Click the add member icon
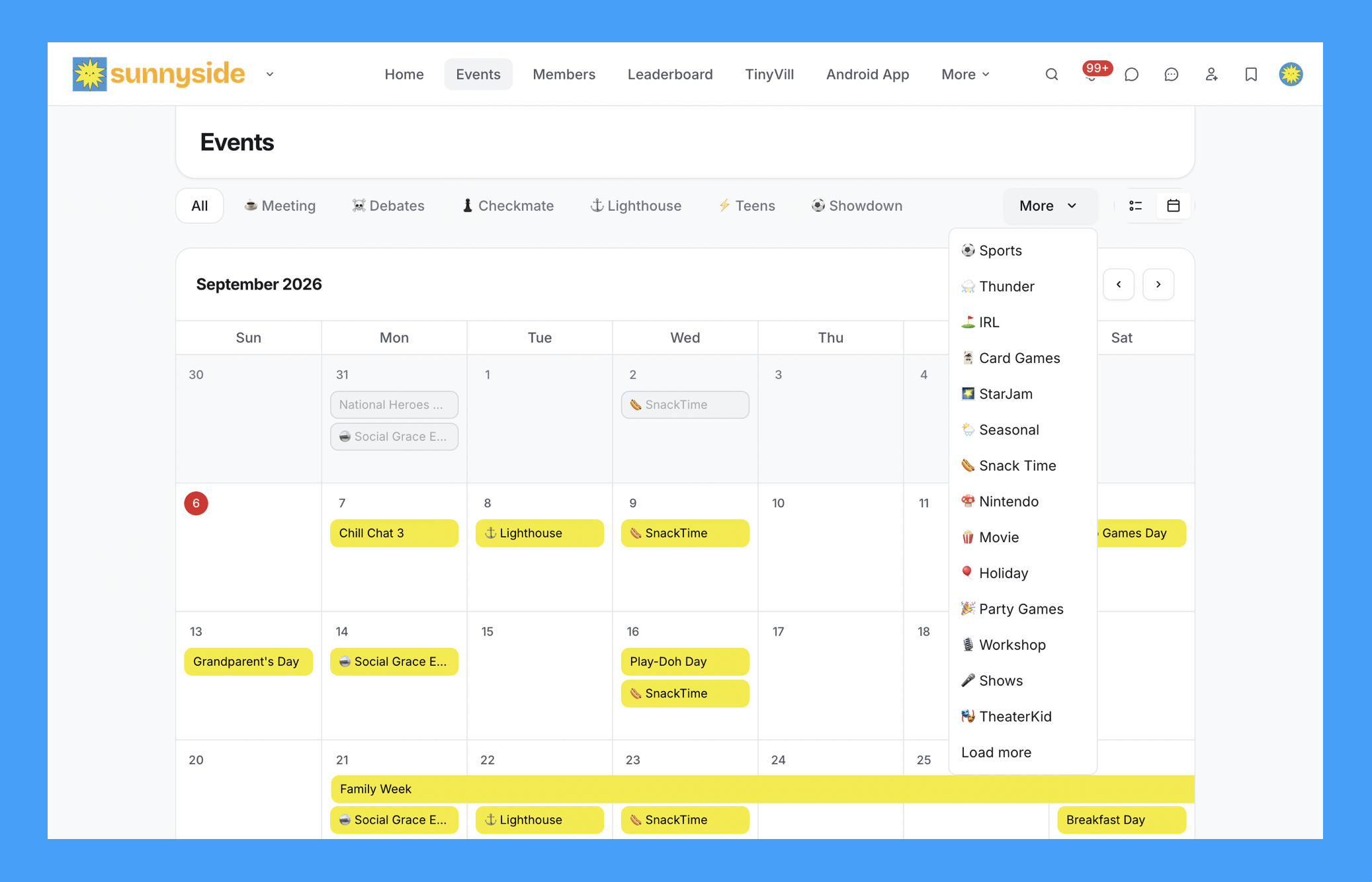The width and height of the screenshot is (1372, 882). tap(1211, 75)
